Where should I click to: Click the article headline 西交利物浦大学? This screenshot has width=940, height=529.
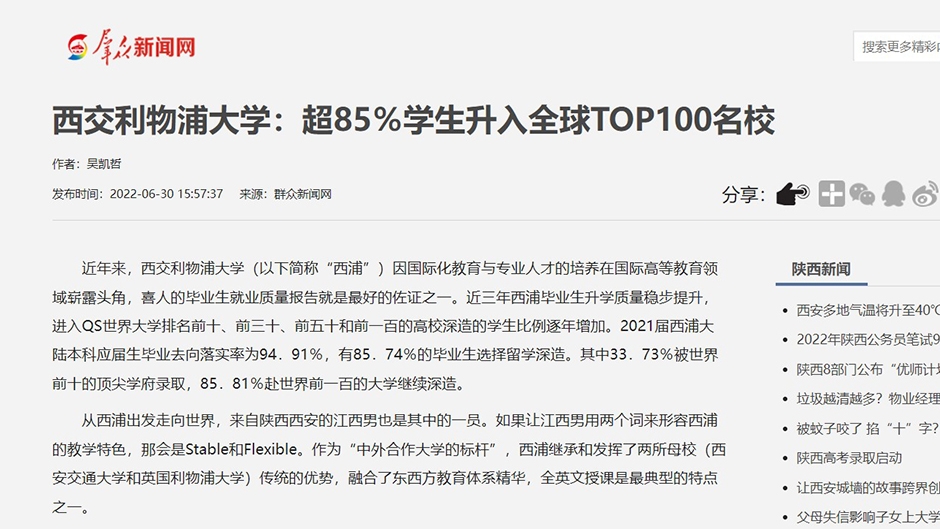point(414,119)
